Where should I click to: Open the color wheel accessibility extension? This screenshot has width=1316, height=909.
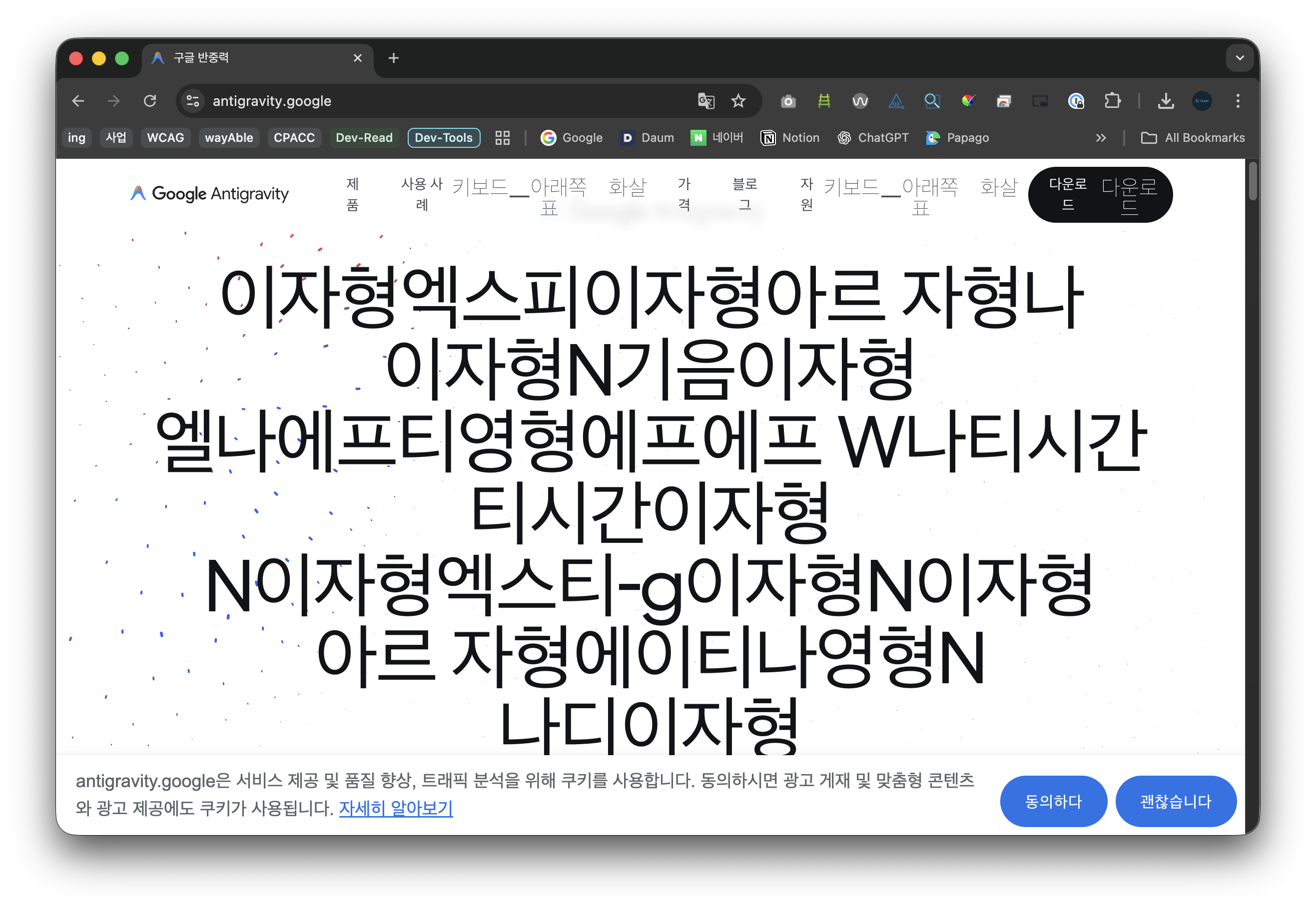(x=968, y=101)
